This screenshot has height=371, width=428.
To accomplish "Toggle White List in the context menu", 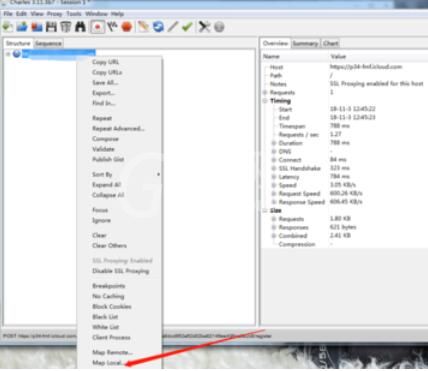I will click(x=105, y=327).
